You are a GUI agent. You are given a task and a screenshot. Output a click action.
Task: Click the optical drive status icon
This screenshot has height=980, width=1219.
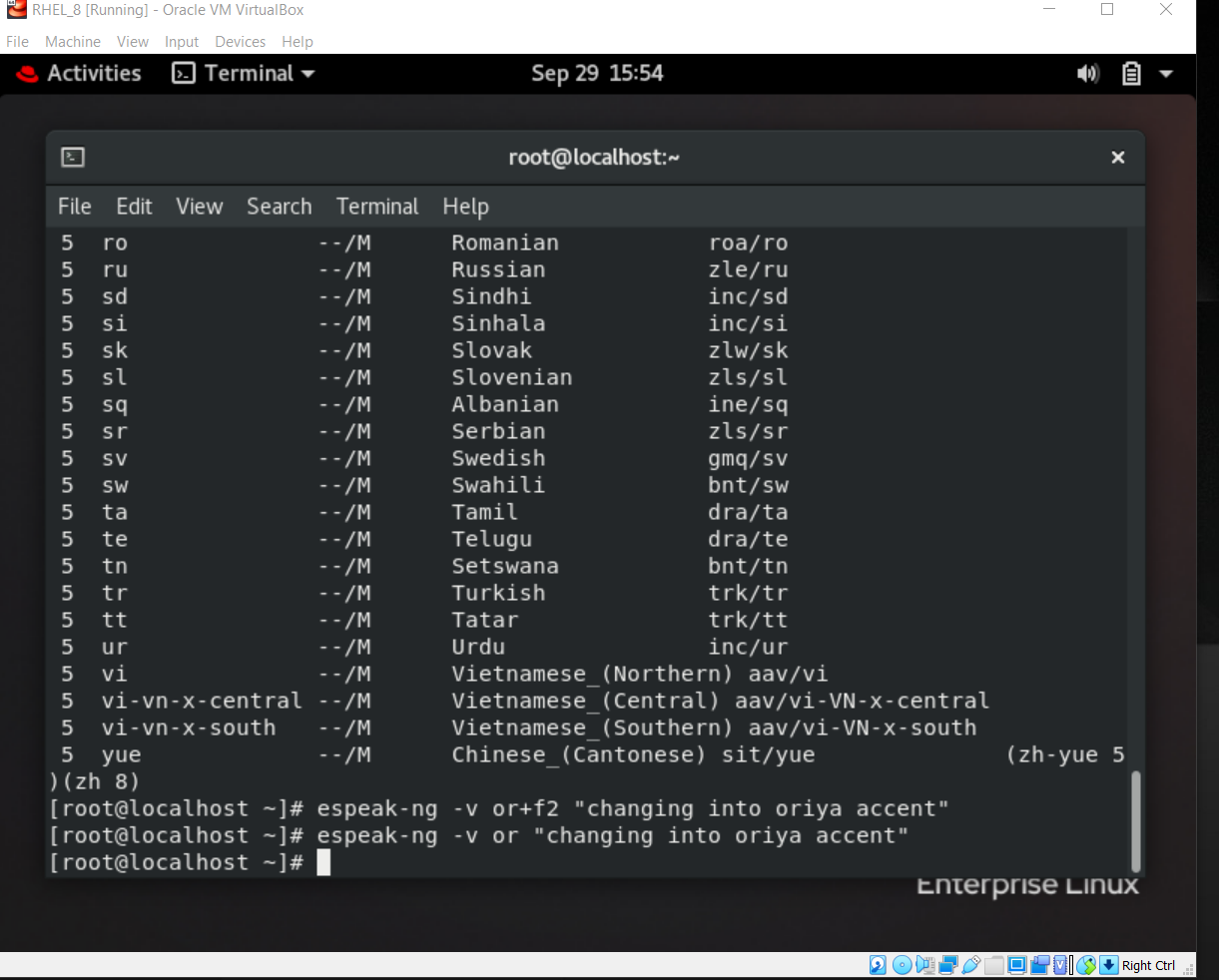[903, 964]
